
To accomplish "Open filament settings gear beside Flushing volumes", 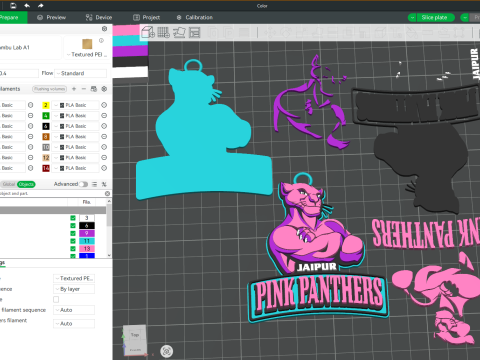I will point(104,89).
